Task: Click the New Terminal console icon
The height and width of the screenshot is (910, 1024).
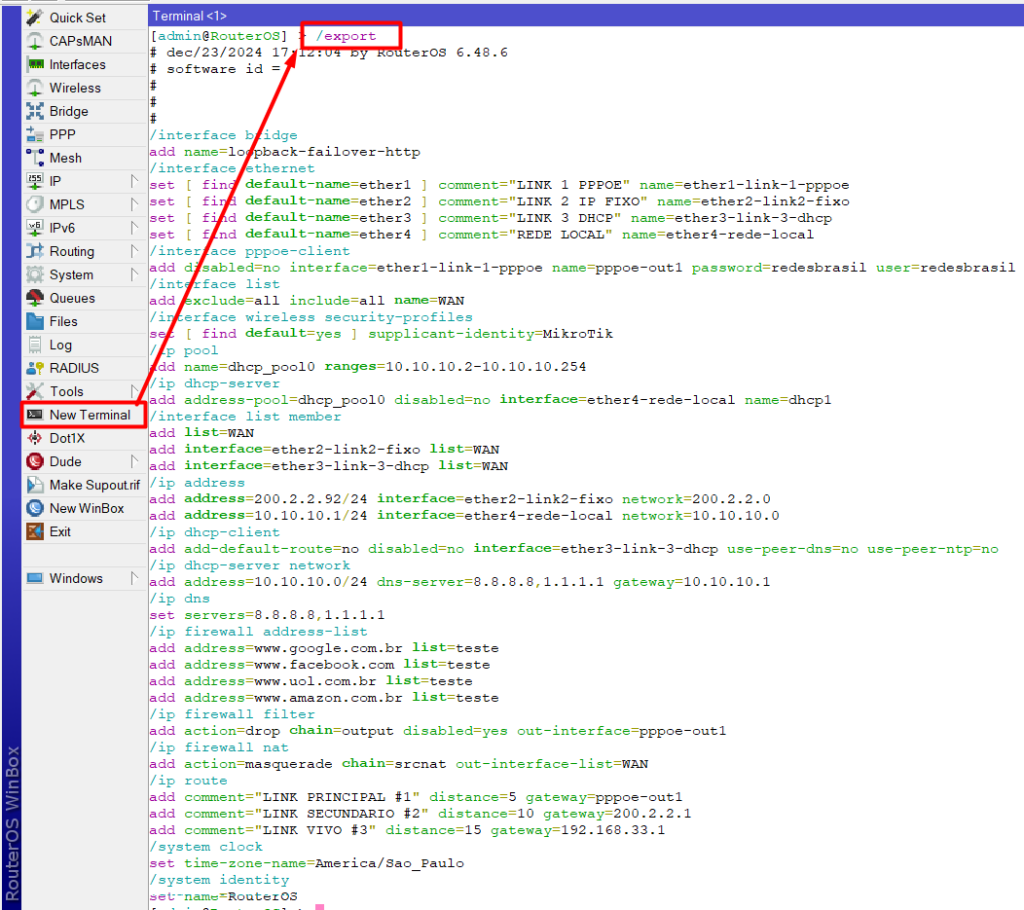Action: click(x=35, y=415)
